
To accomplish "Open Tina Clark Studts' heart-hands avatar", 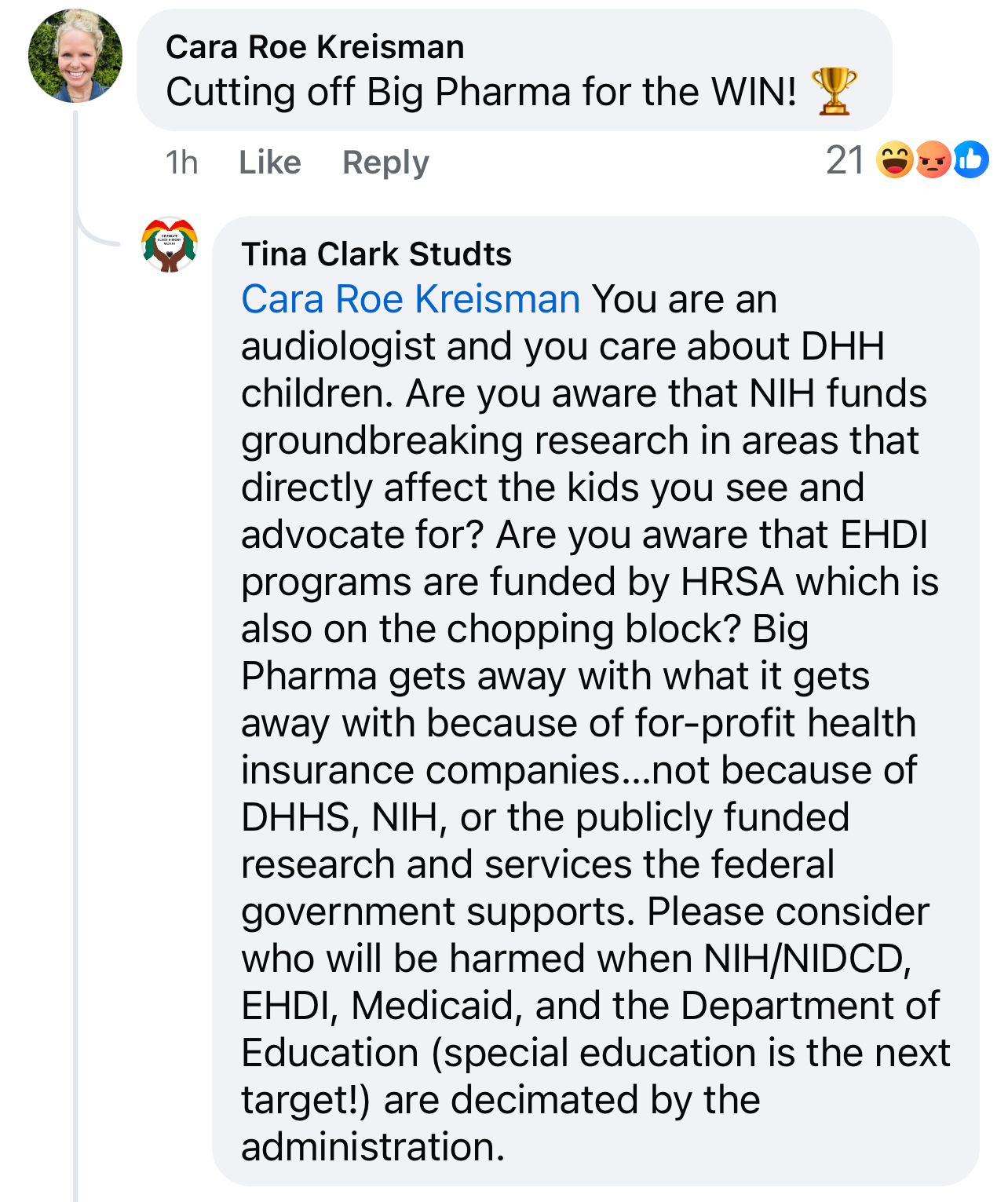I will [170, 245].
